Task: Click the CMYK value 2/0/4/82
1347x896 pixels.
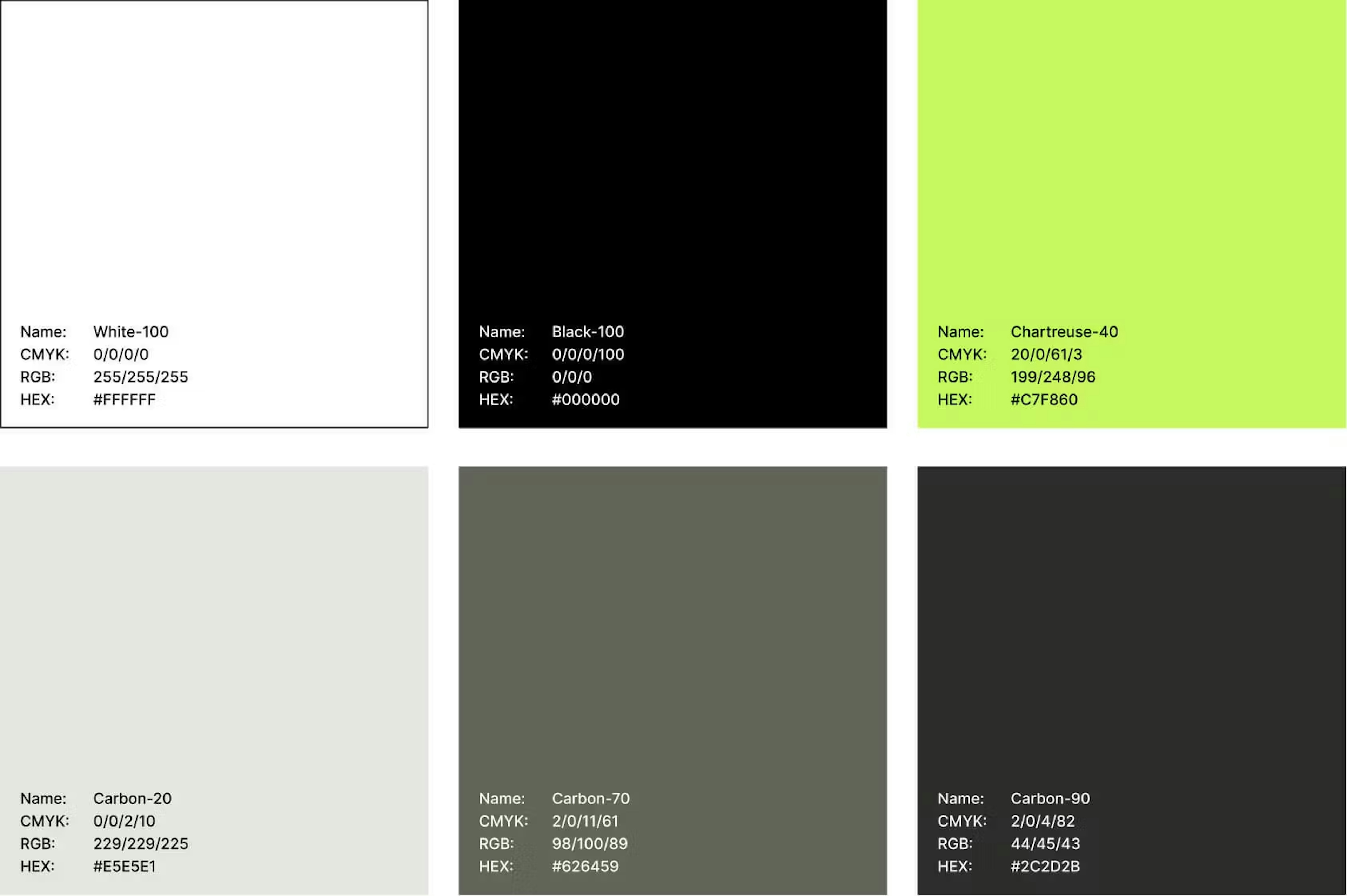Action: click(1043, 821)
